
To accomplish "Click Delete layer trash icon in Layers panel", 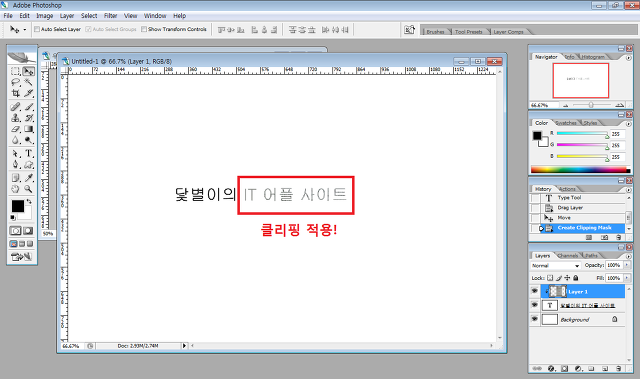I will [x=619, y=368].
